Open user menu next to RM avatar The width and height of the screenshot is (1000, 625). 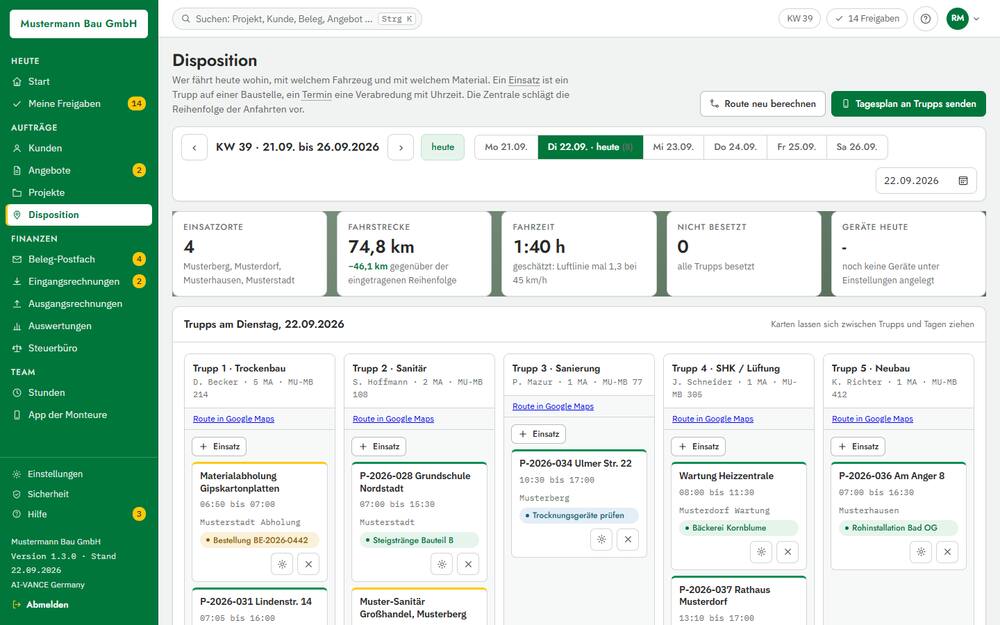[x=976, y=19]
